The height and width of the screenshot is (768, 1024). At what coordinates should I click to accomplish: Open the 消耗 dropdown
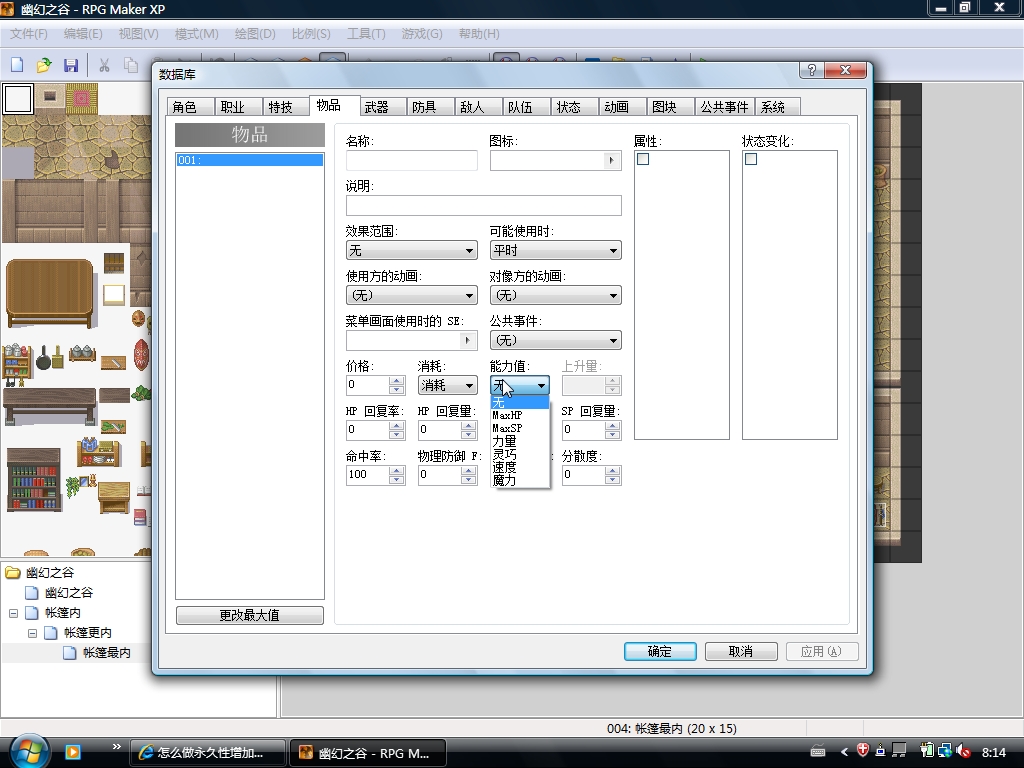[447, 385]
